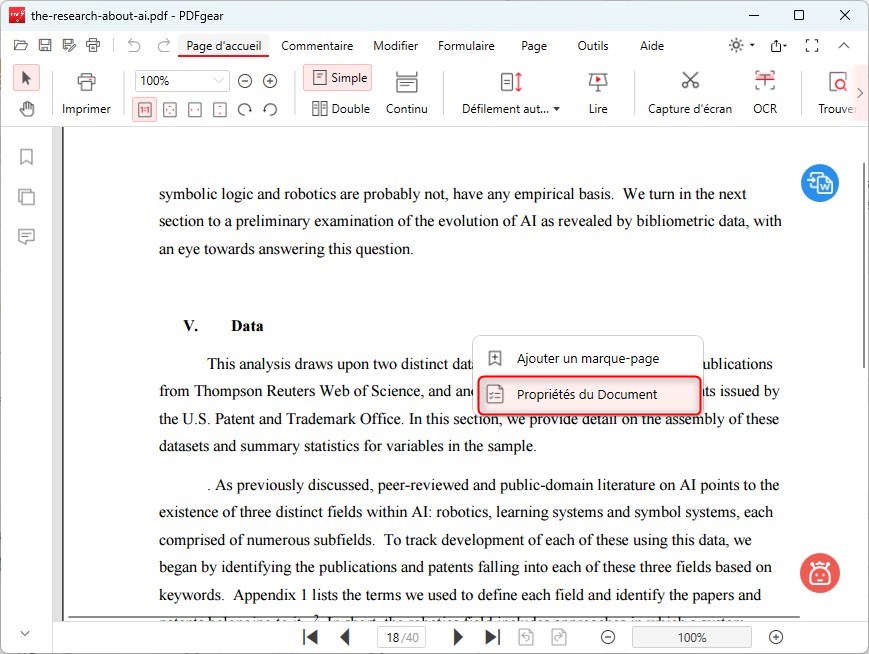Go to the next page
Image resolution: width=869 pixels, height=654 pixels.
point(458,637)
